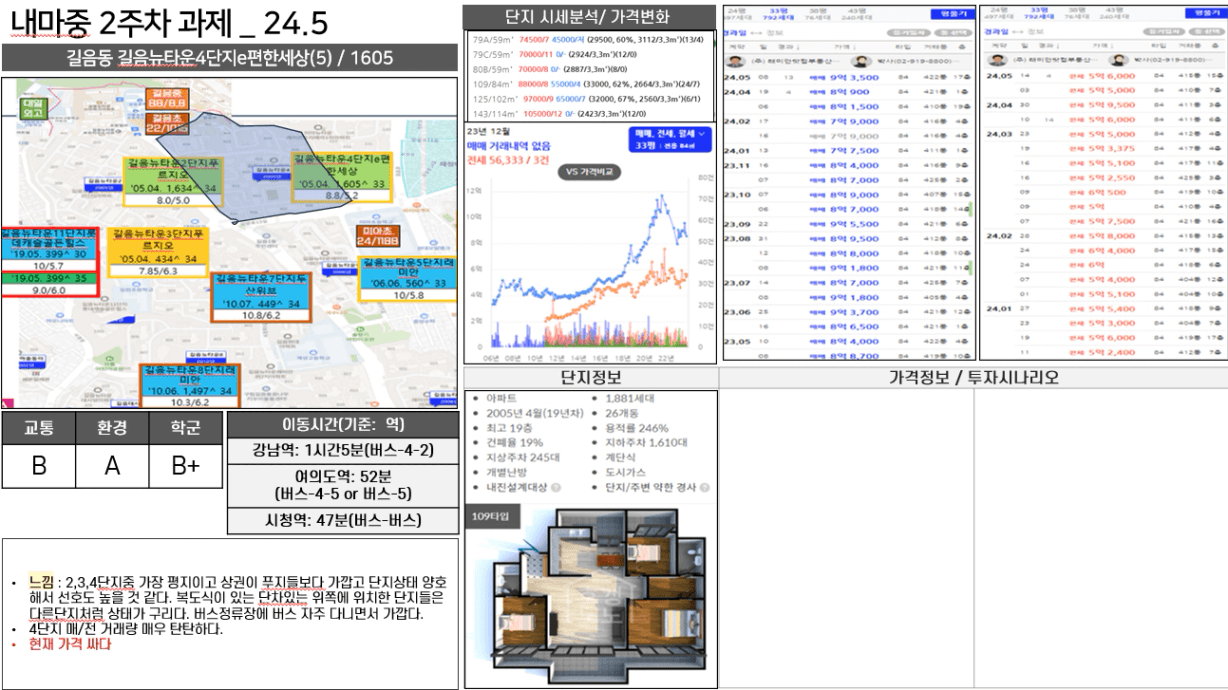Screen dimensions: 1228x690
Task: Click the 시청역: 47분 travel time cell
Action: point(342,521)
